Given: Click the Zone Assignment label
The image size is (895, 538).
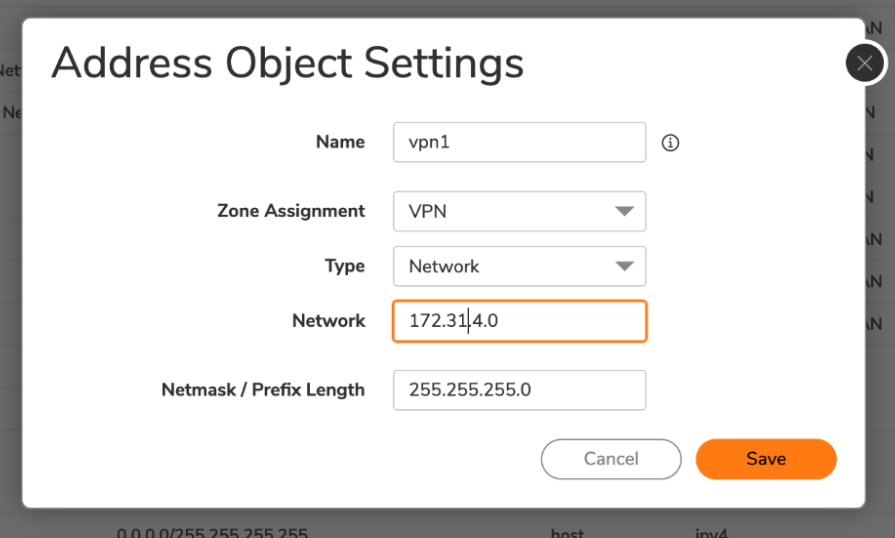Looking at the screenshot, I should click(x=291, y=211).
